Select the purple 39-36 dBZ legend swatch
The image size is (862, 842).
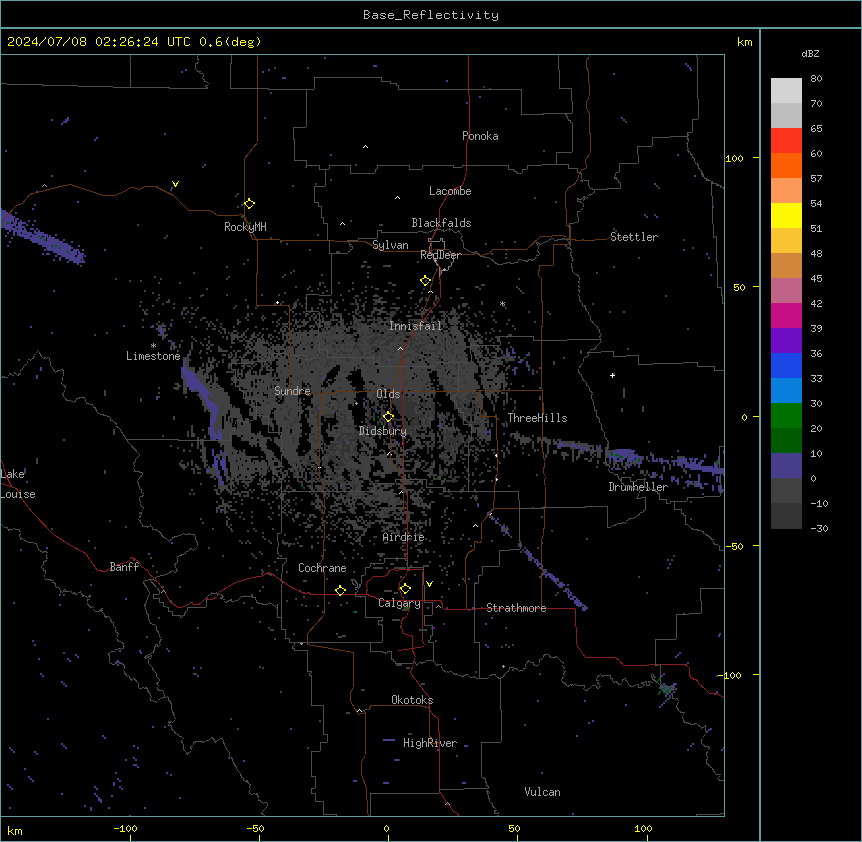pos(786,341)
